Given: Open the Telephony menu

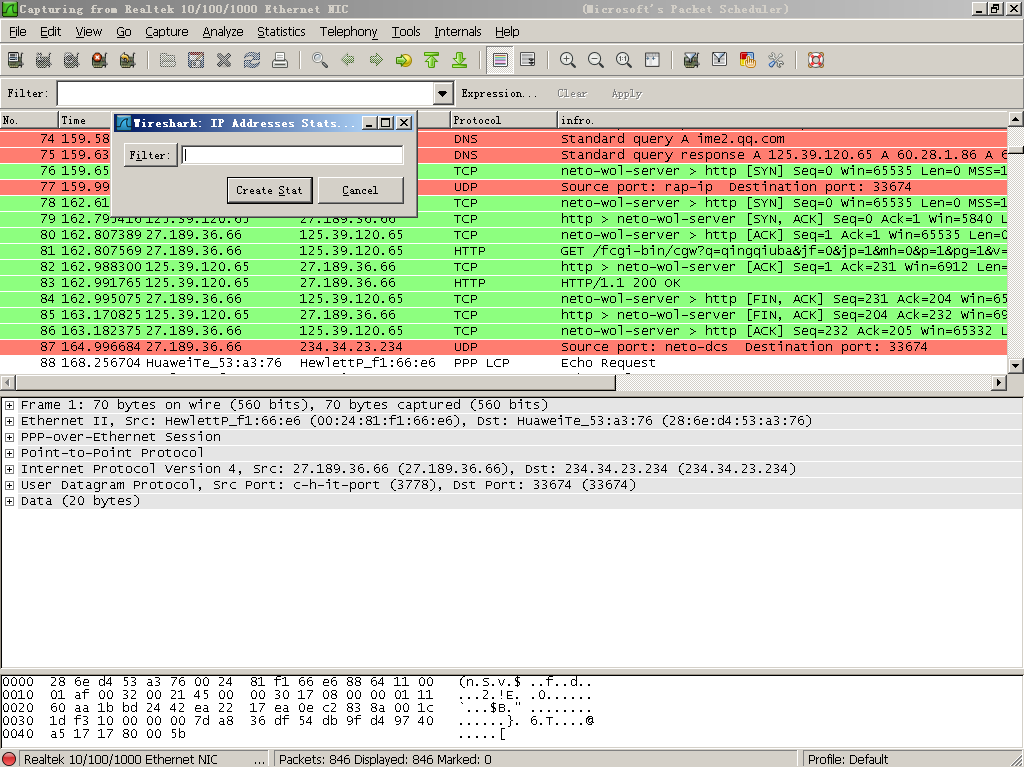Looking at the screenshot, I should 349,31.
